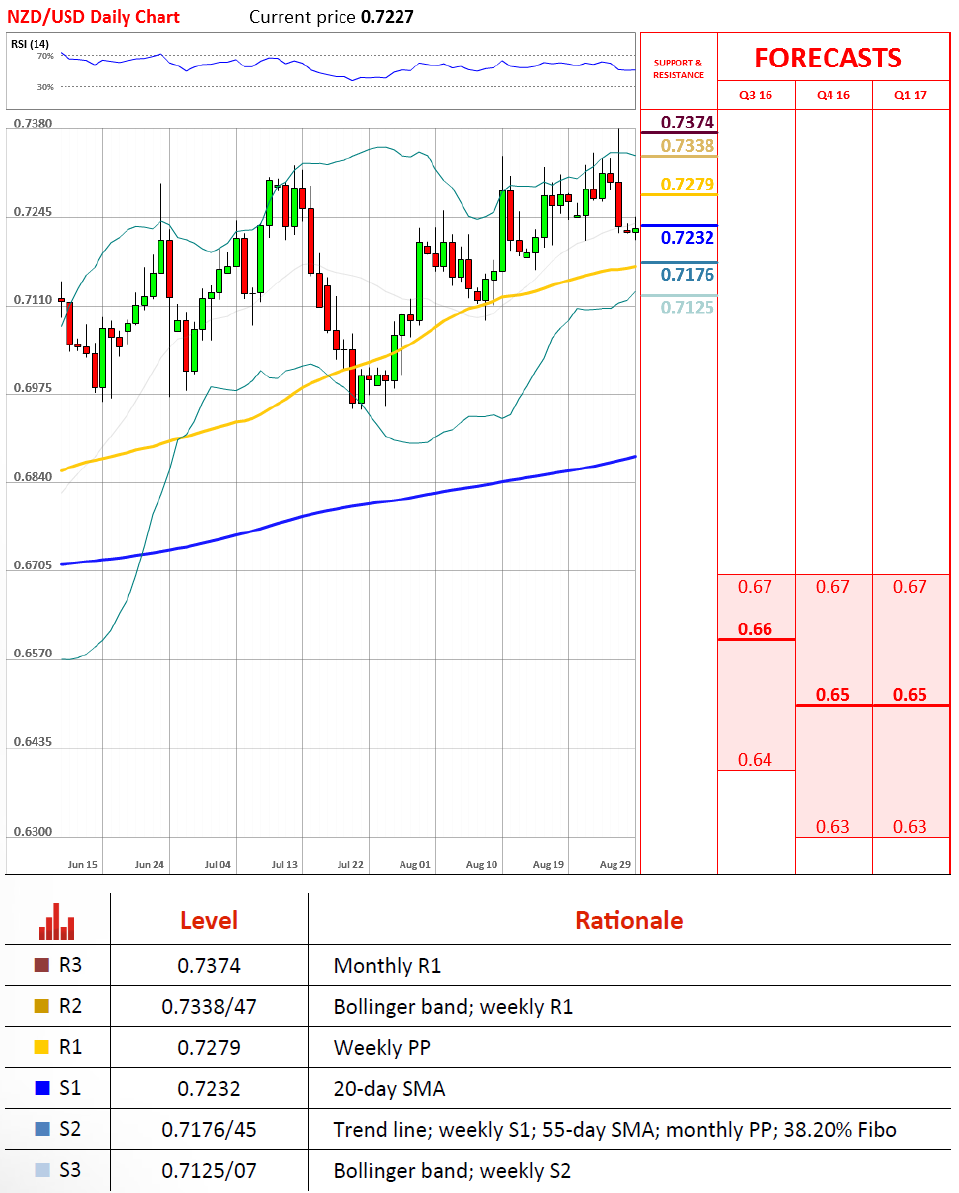Select the R3 dark maroon color square
The width and height of the screenshot is (959, 1193).
point(41,966)
